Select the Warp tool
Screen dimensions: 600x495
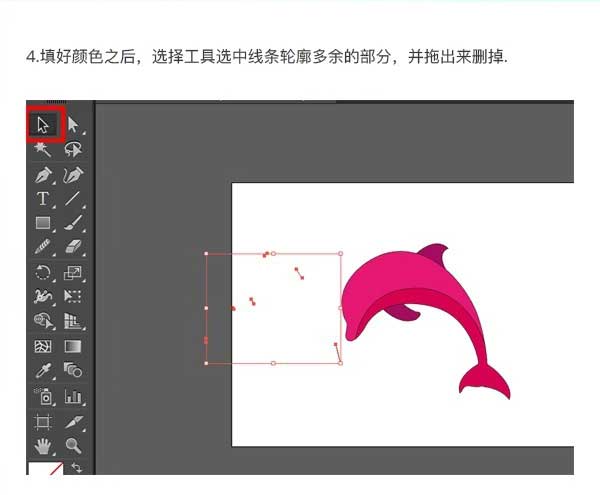tap(43, 296)
